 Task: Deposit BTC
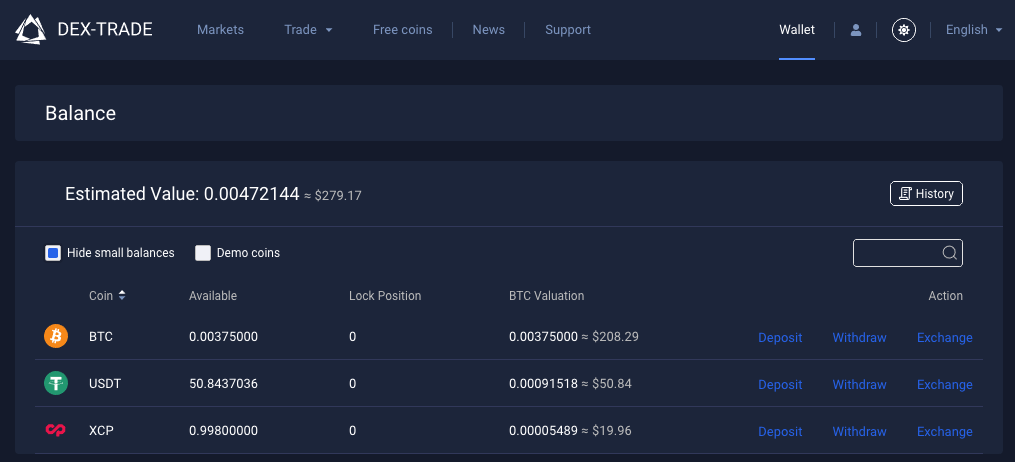click(780, 338)
